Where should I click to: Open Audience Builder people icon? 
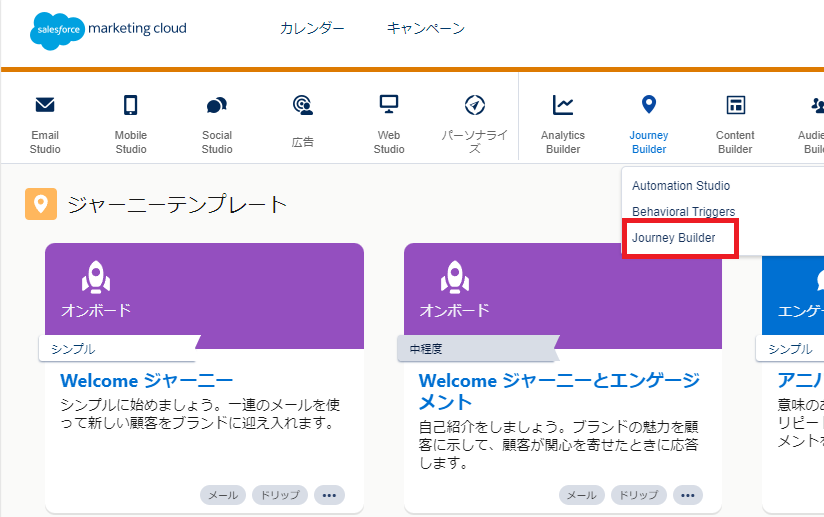(x=817, y=105)
